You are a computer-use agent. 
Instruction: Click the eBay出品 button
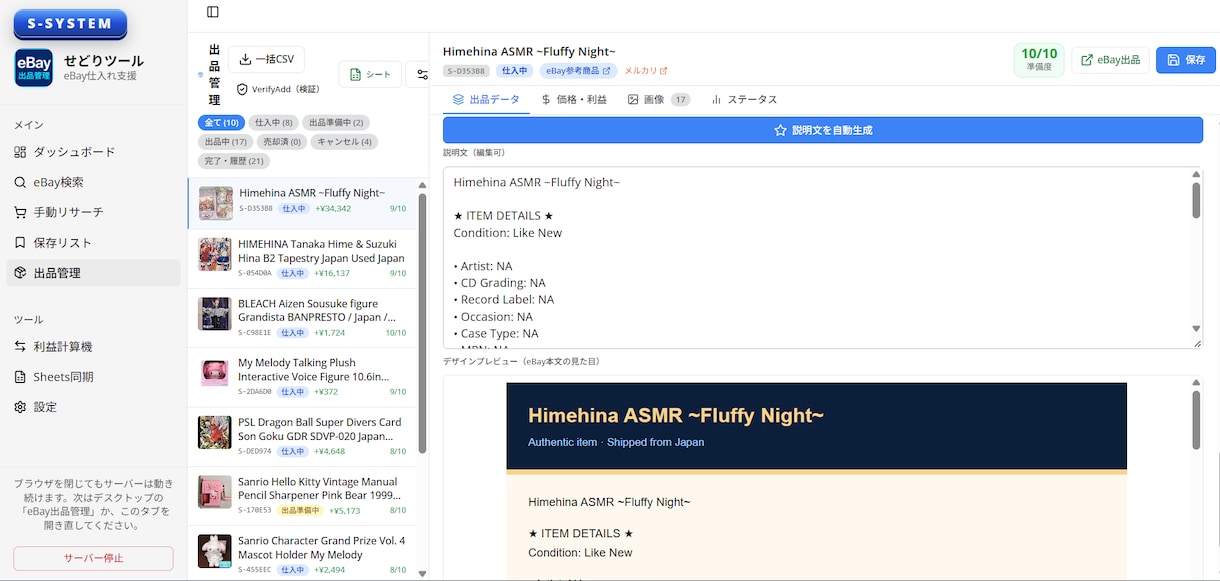pos(1110,60)
